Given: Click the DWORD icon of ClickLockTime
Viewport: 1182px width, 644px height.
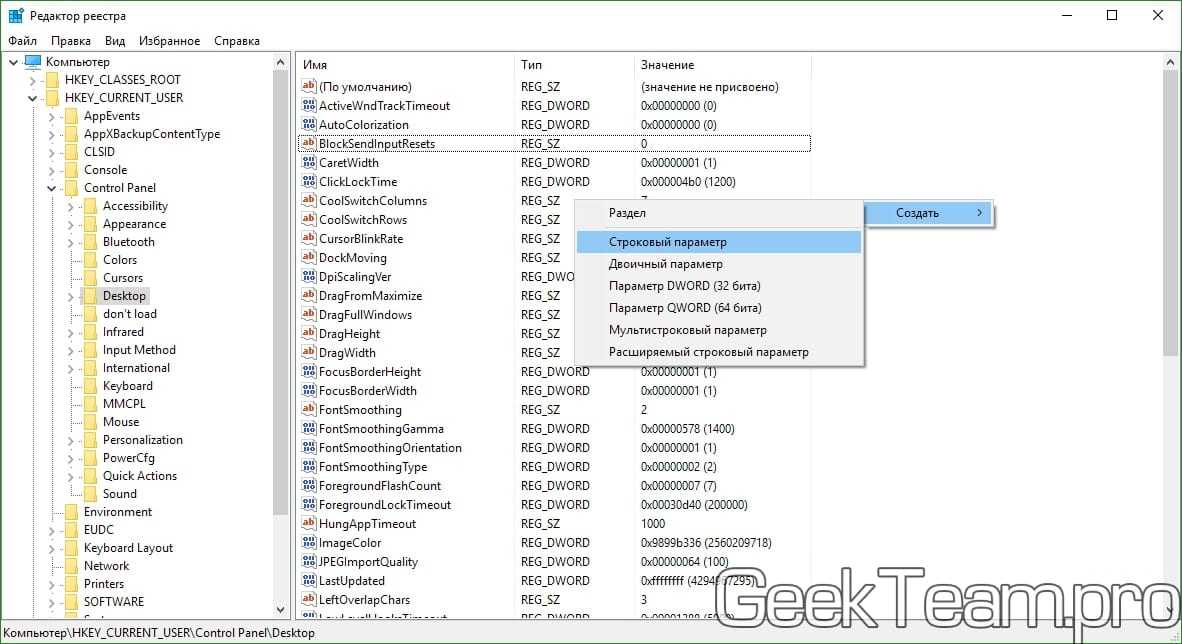Looking at the screenshot, I should [x=308, y=181].
